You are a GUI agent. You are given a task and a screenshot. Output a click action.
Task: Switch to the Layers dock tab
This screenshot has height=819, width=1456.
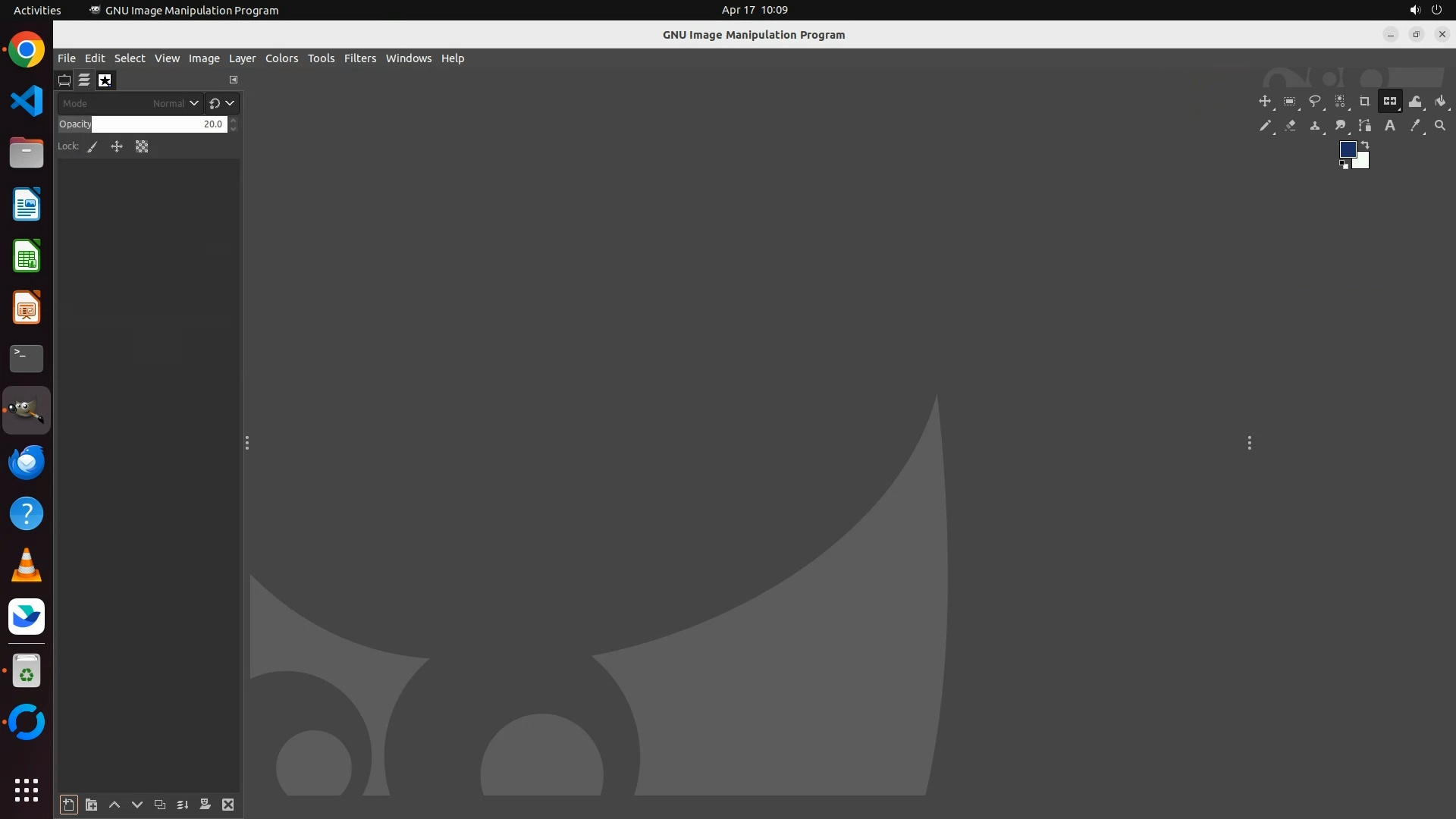click(x=84, y=80)
